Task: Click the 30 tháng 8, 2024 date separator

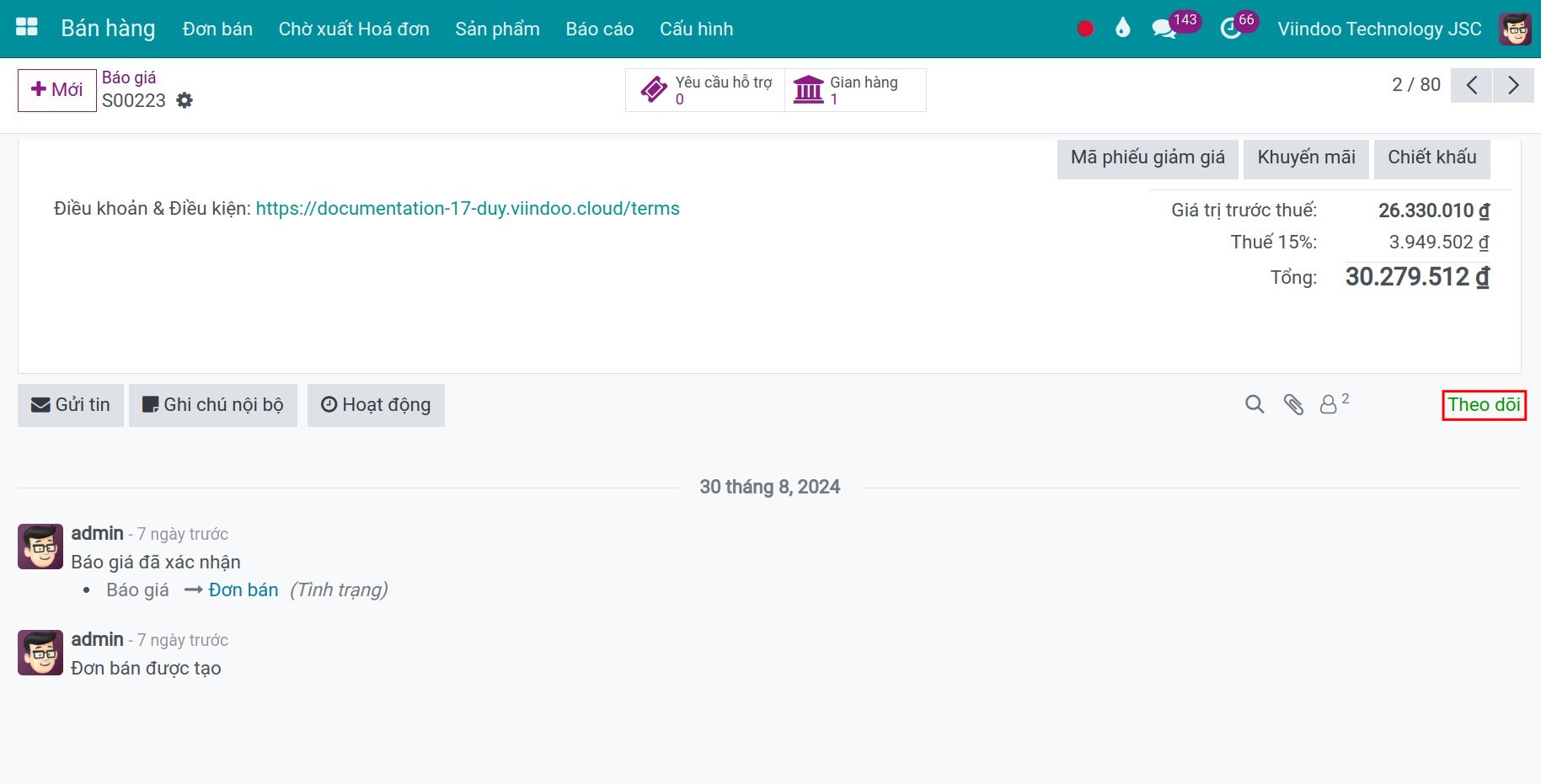Action: pyautogui.click(x=770, y=487)
